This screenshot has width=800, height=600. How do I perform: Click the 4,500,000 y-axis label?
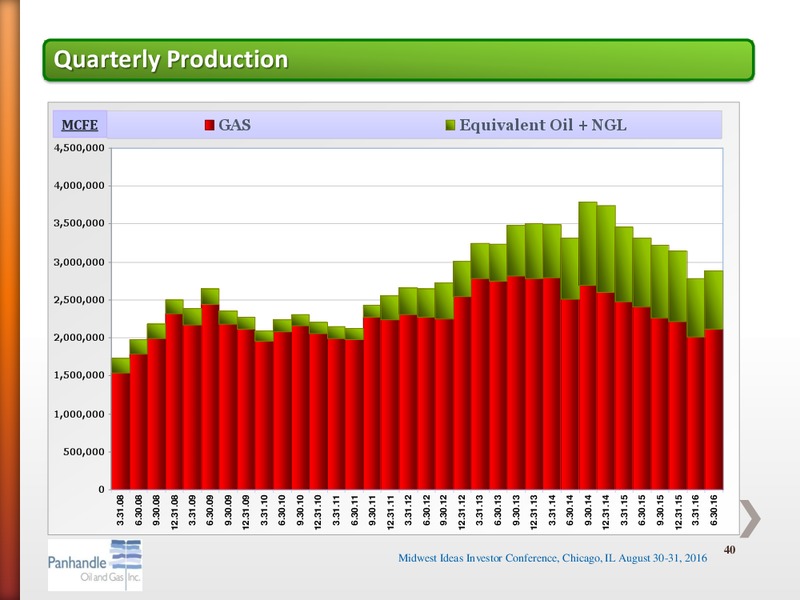point(79,148)
